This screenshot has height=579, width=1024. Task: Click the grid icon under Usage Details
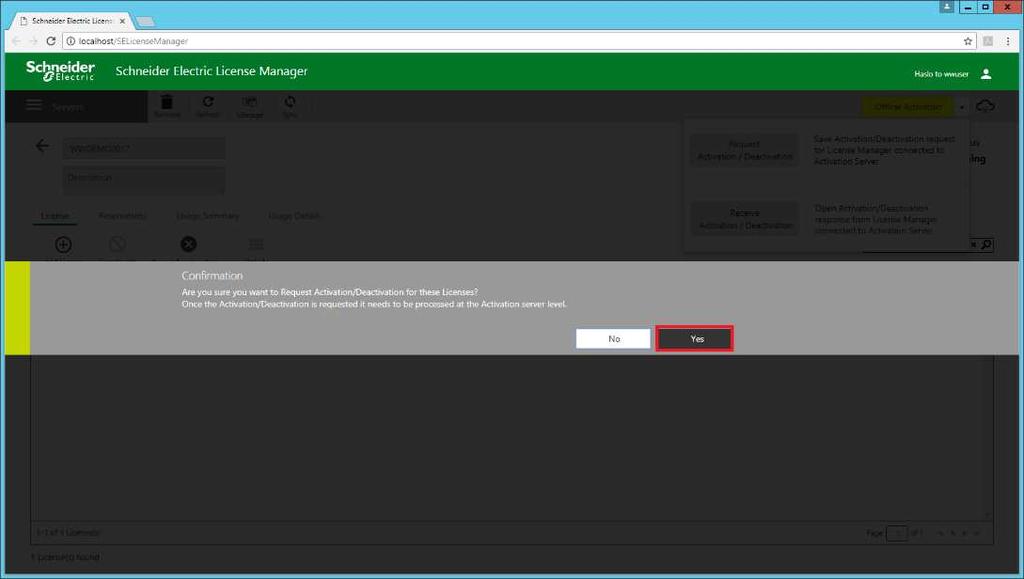[x=256, y=245]
